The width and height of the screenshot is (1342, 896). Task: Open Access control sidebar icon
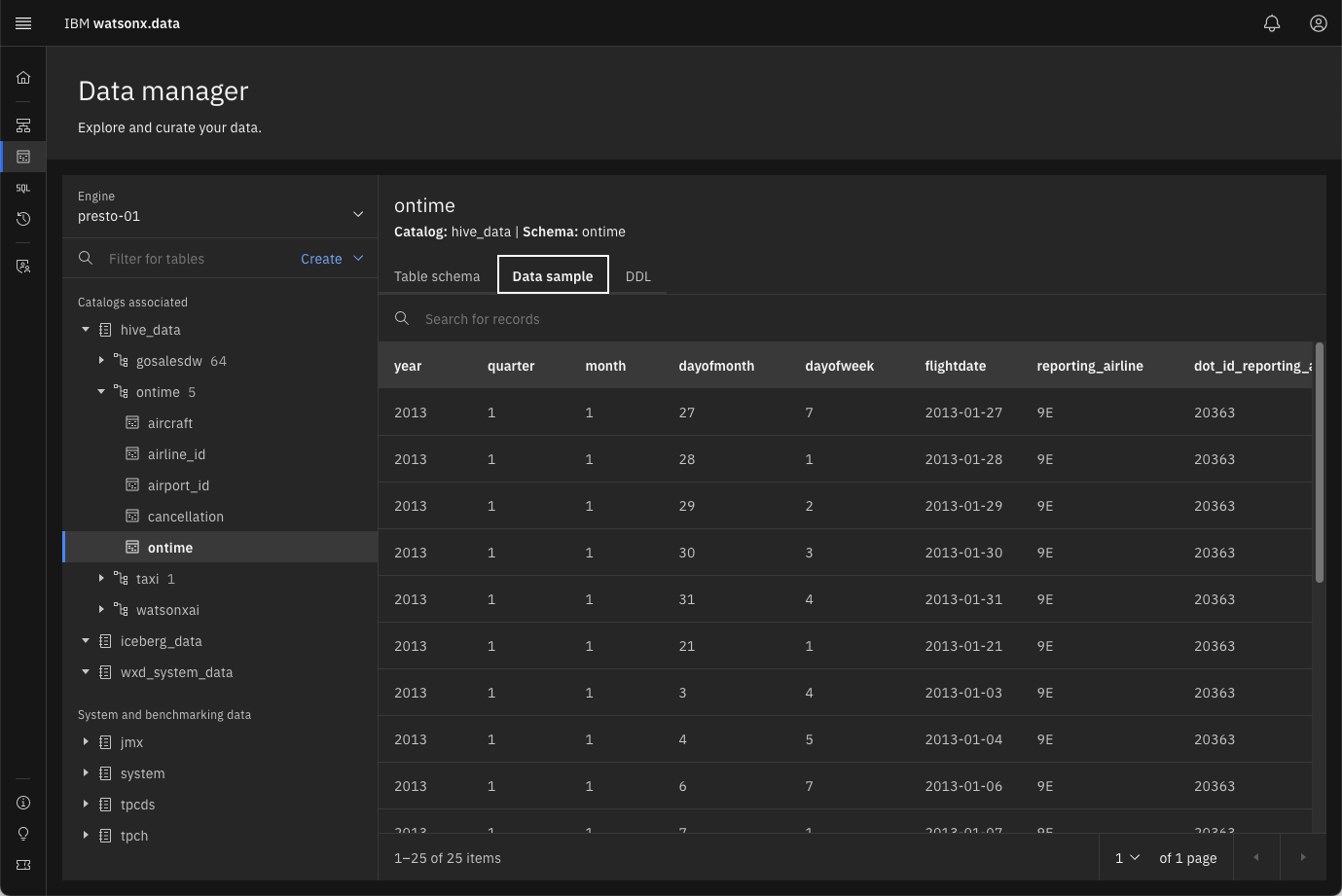point(23,267)
